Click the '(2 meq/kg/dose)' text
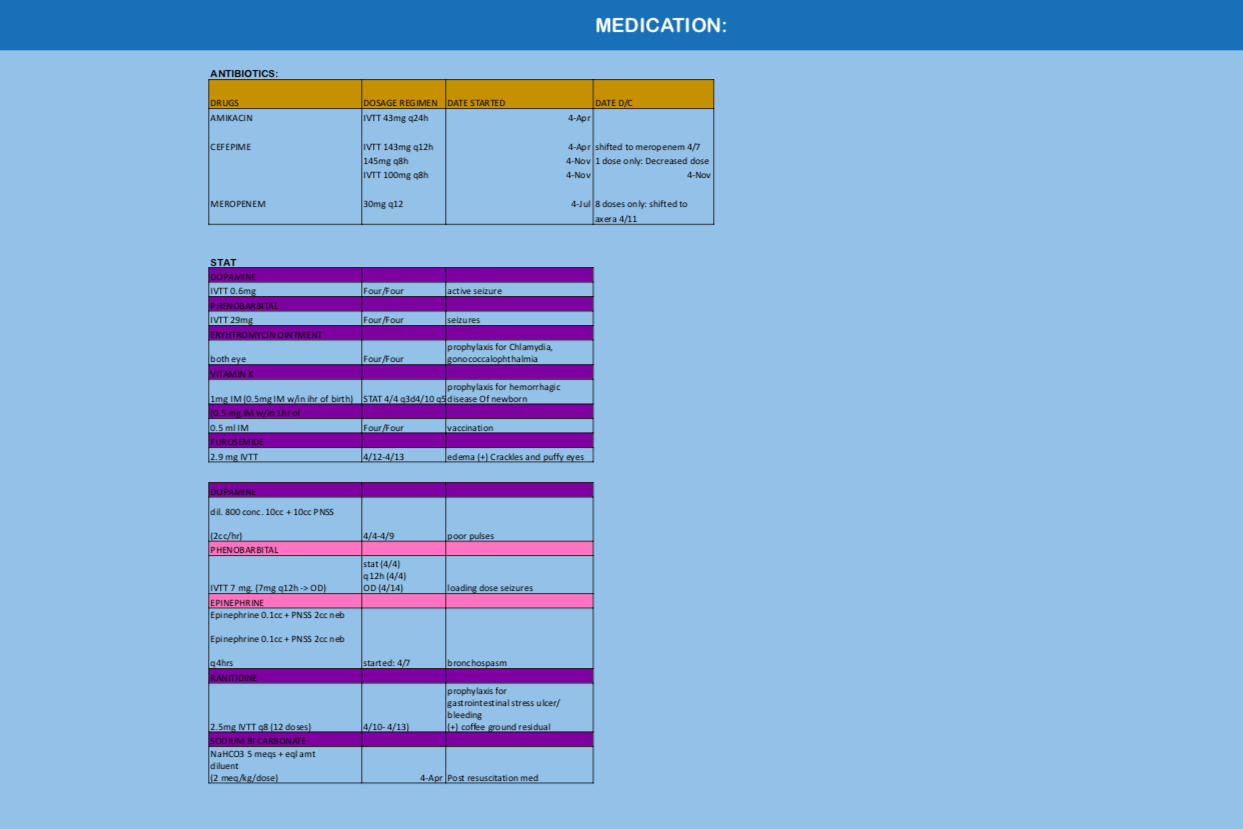 [244, 777]
